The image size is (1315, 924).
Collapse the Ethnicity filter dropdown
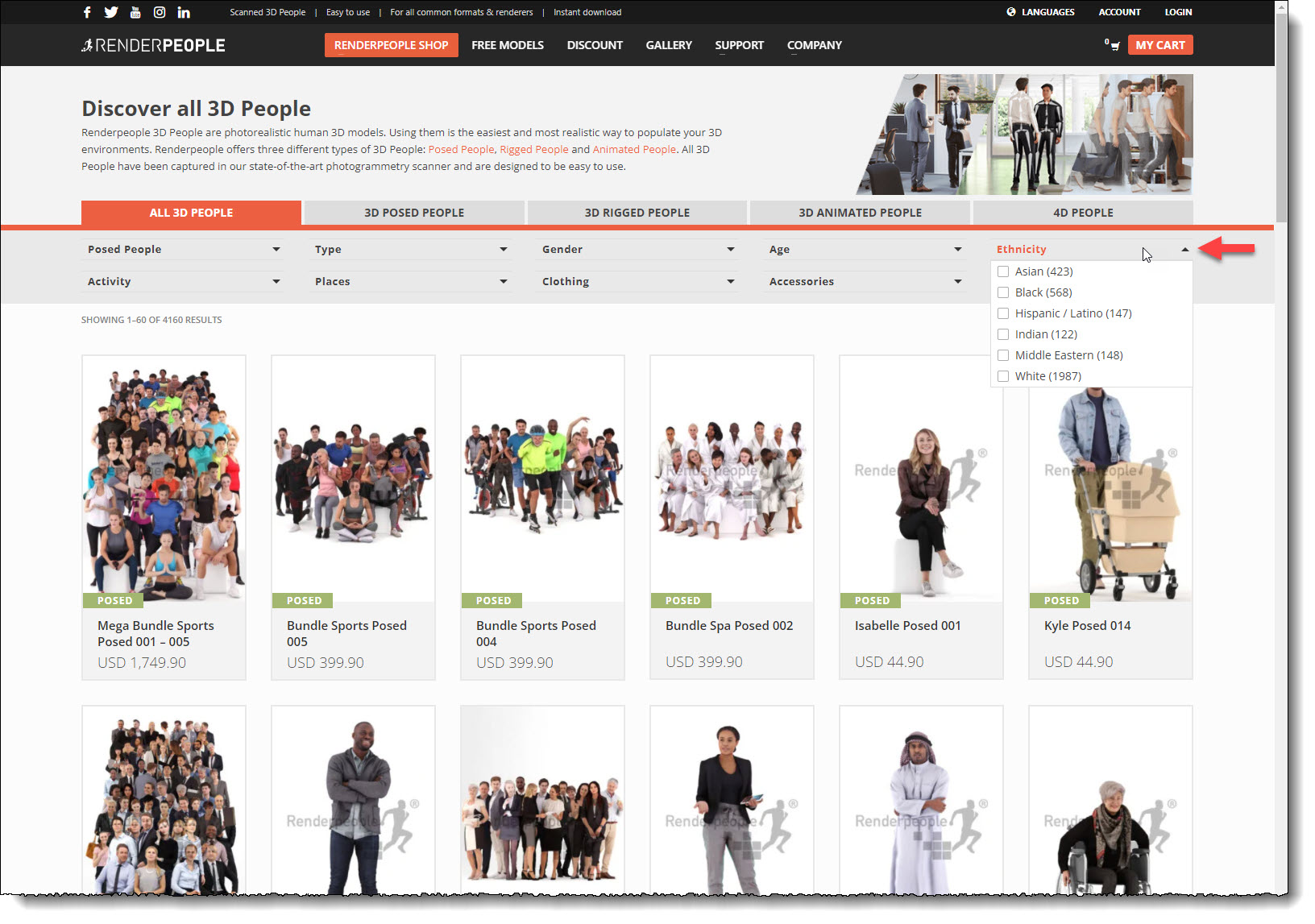coord(1092,249)
